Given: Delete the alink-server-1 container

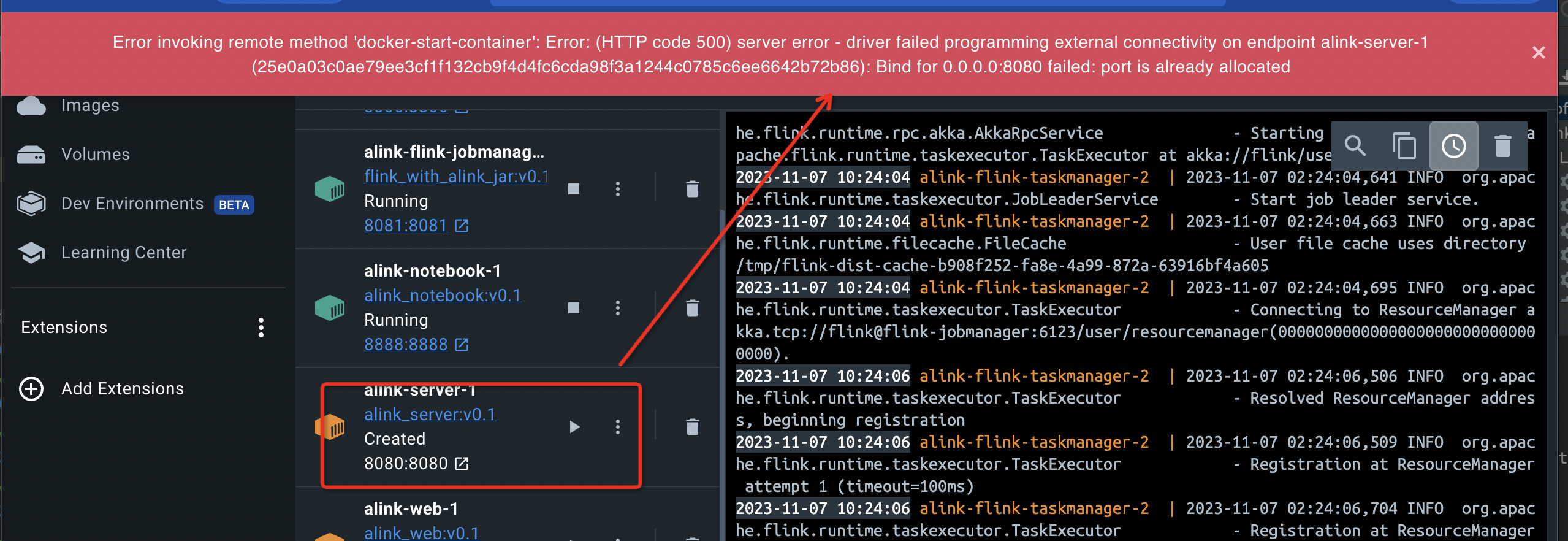Looking at the screenshot, I should tap(693, 427).
